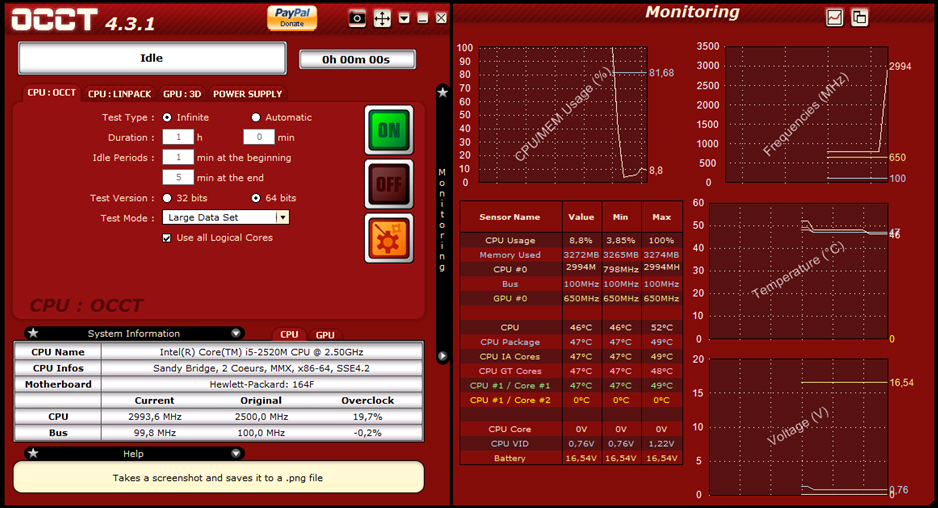Click CPU Usage sensor row name
Image resolution: width=938 pixels, height=508 pixels.
510,241
